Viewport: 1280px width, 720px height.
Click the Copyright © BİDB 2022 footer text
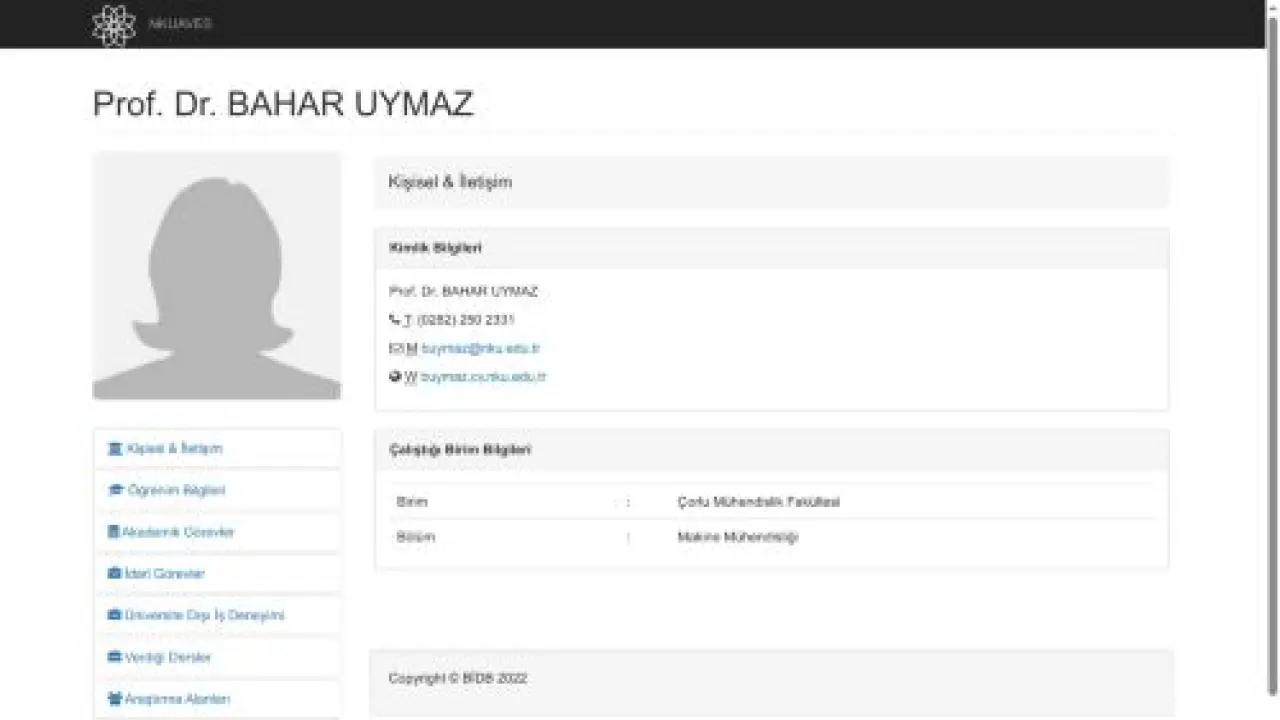pyautogui.click(x=458, y=678)
